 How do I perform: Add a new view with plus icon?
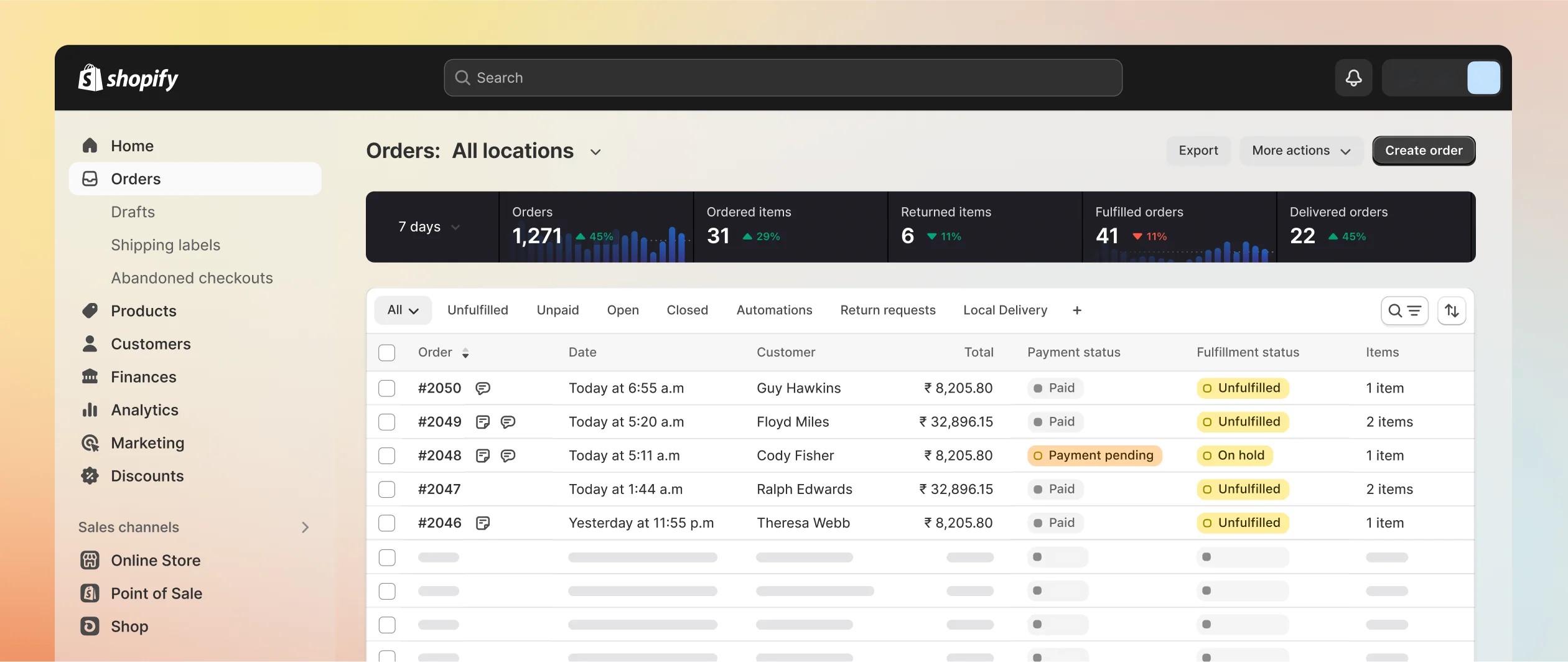[1077, 310]
